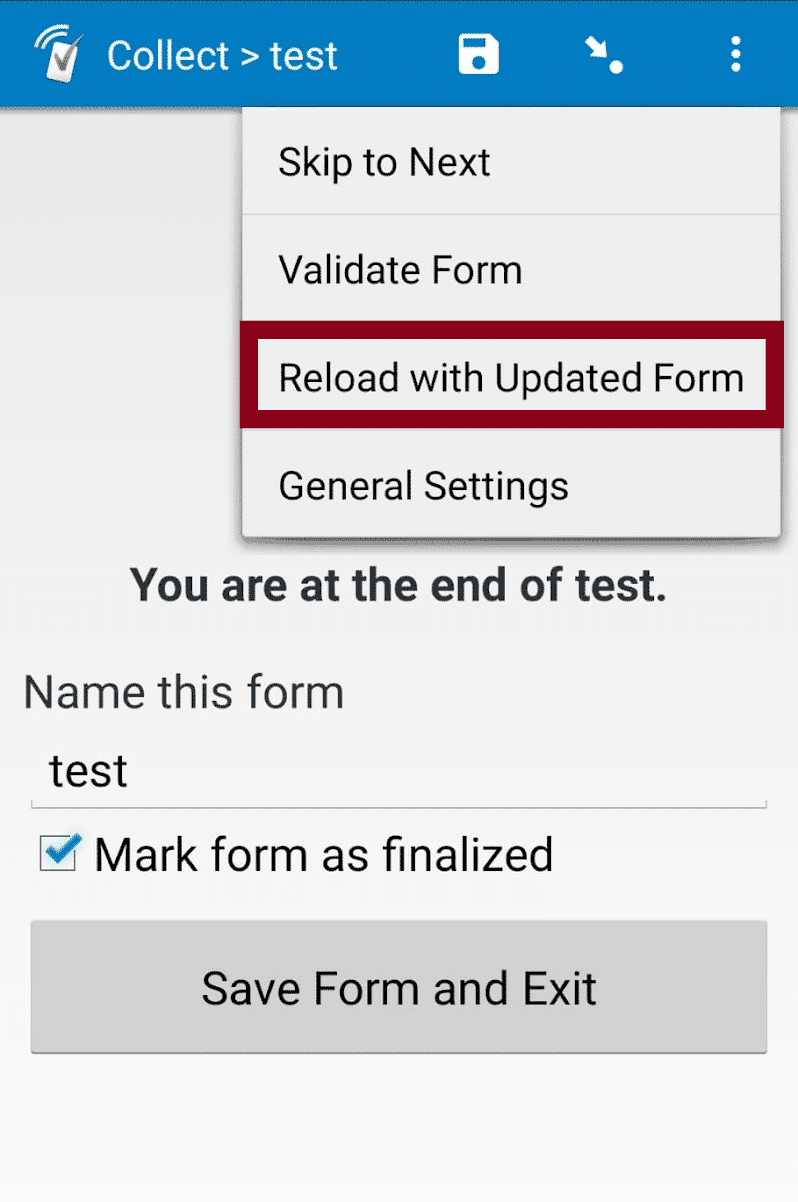This screenshot has height=1202, width=798.
Task: Tap the 'Mark form as finalized' label text
Action: [323, 854]
